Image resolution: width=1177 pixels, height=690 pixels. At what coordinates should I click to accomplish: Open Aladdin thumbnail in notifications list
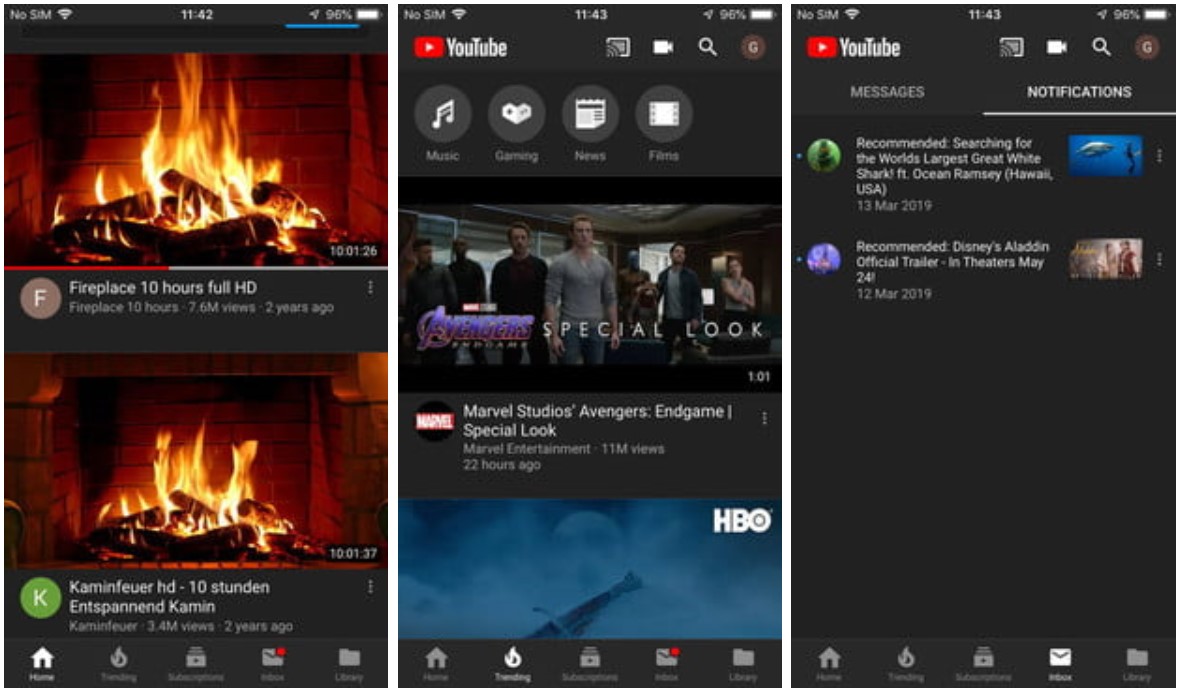tap(1105, 259)
